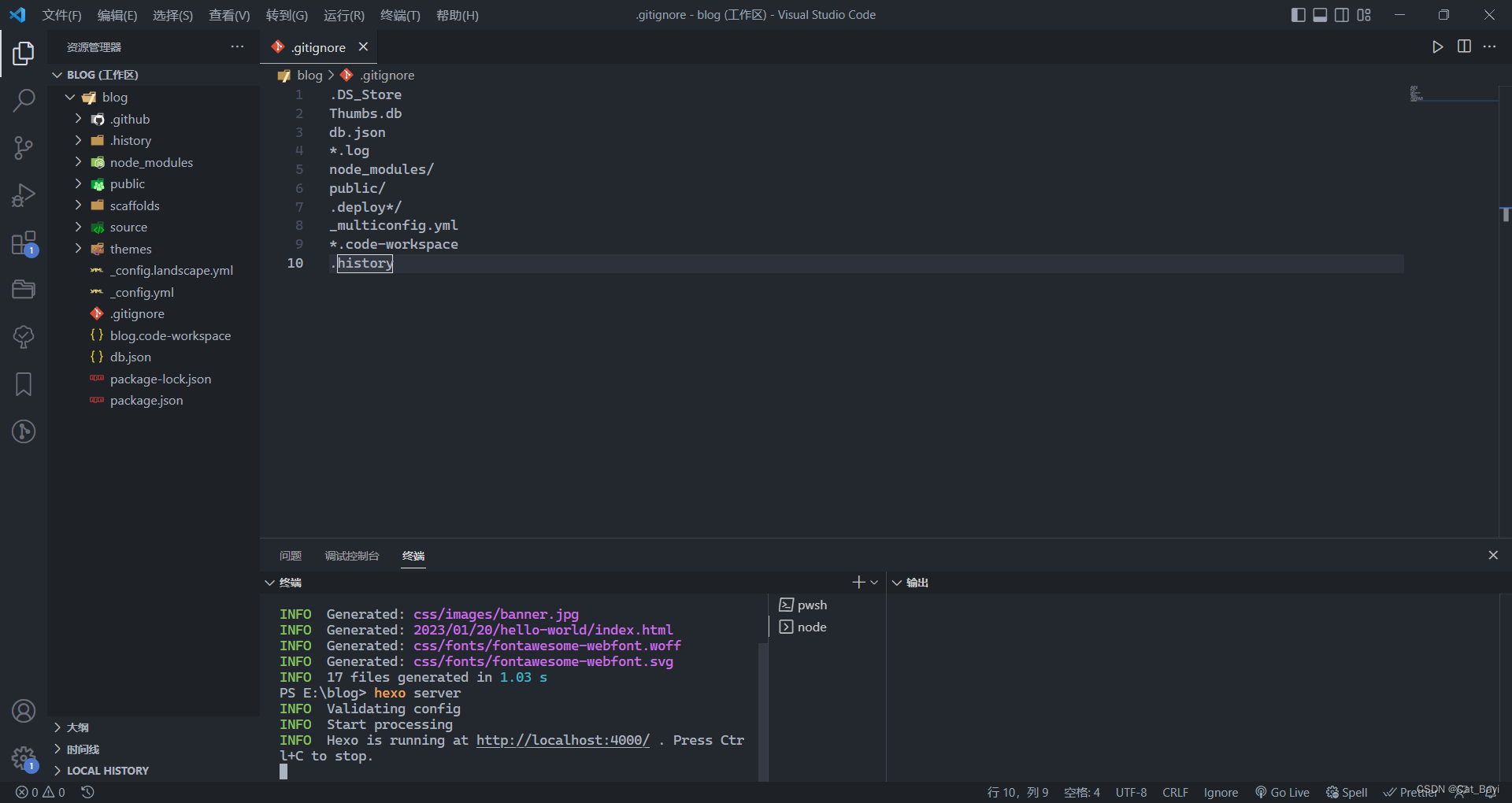Close the bottom panel
Viewport: 1512px width, 803px height.
click(x=1493, y=555)
